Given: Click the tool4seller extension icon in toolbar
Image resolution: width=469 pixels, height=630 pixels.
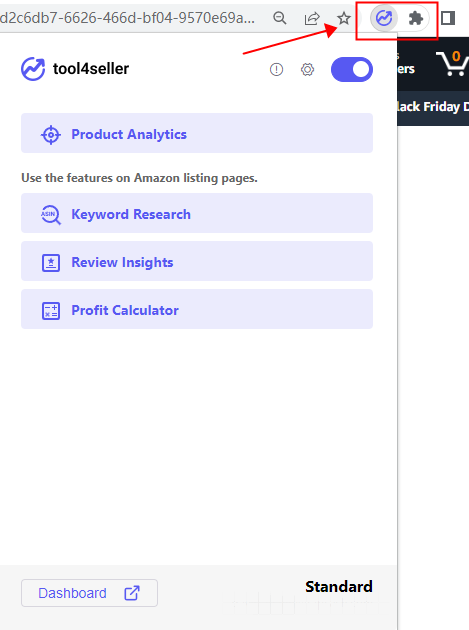Looking at the screenshot, I should tap(383, 18).
